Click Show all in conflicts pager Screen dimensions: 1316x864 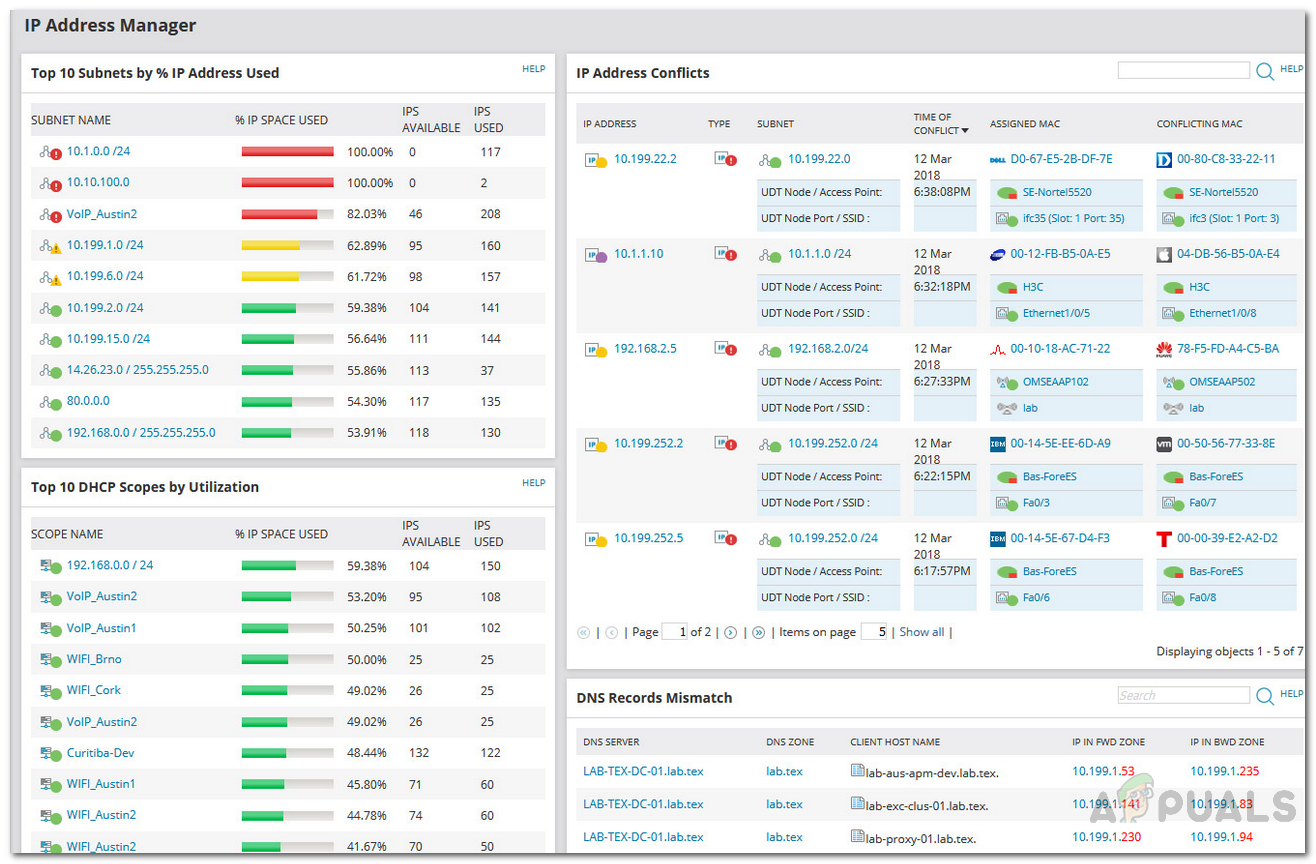click(921, 632)
